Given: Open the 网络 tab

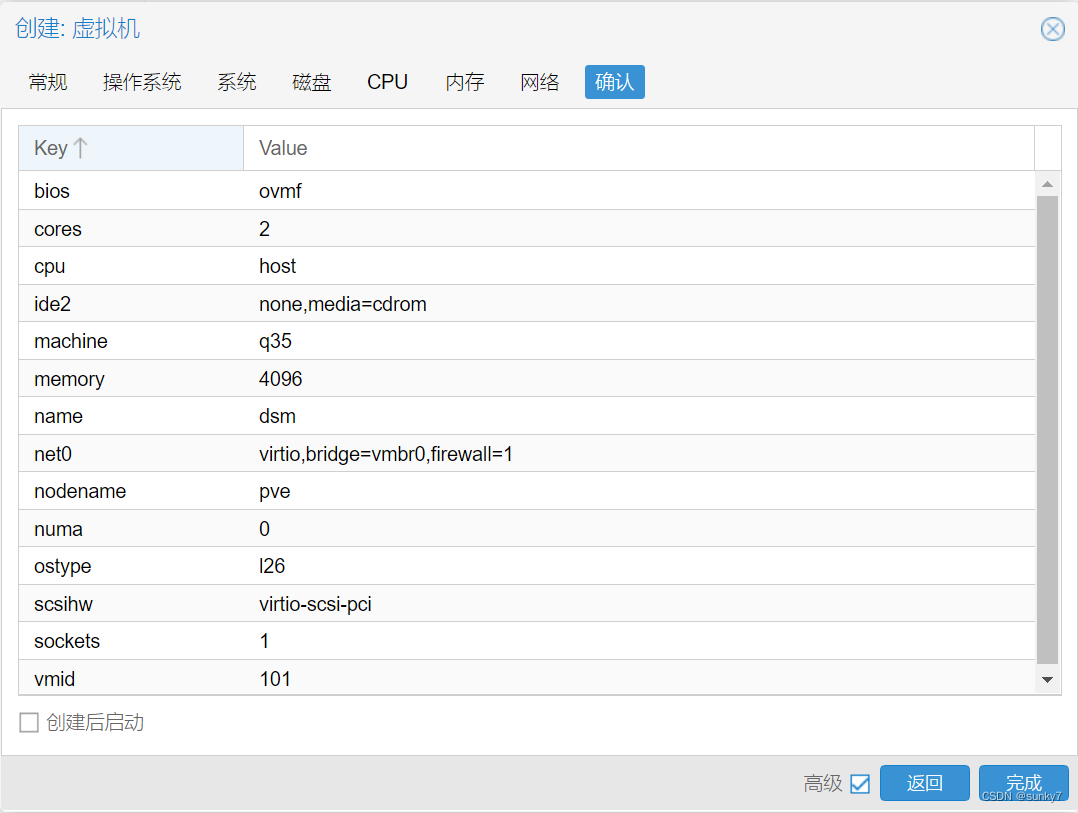Looking at the screenshot, I should coord(540,82).
